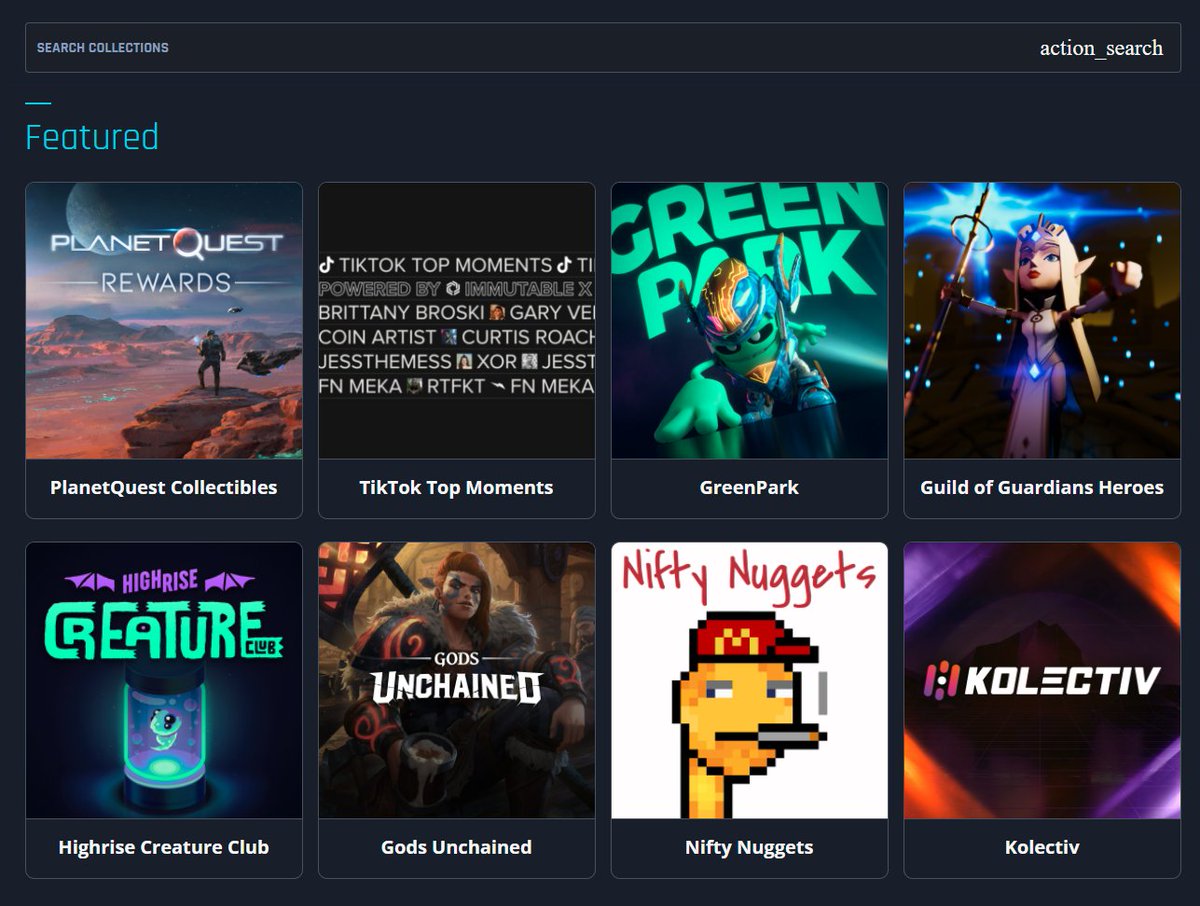This screenshot has width=1200, height=906.
Task: Open the PlanetQuest Rewards thumbnail image
Action: click(x=164, y=320)
